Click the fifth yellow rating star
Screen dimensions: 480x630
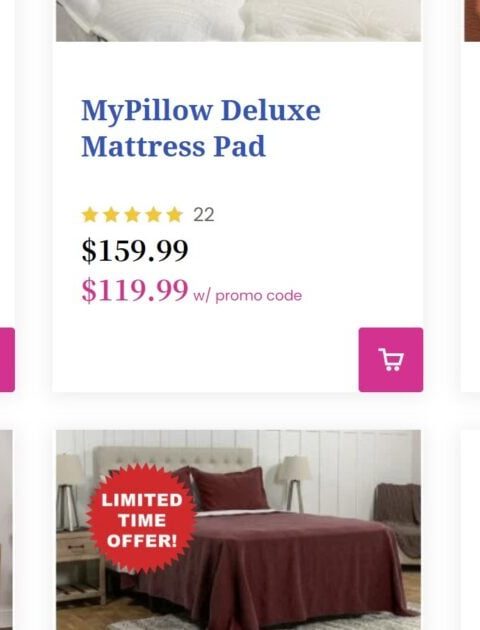174,215
